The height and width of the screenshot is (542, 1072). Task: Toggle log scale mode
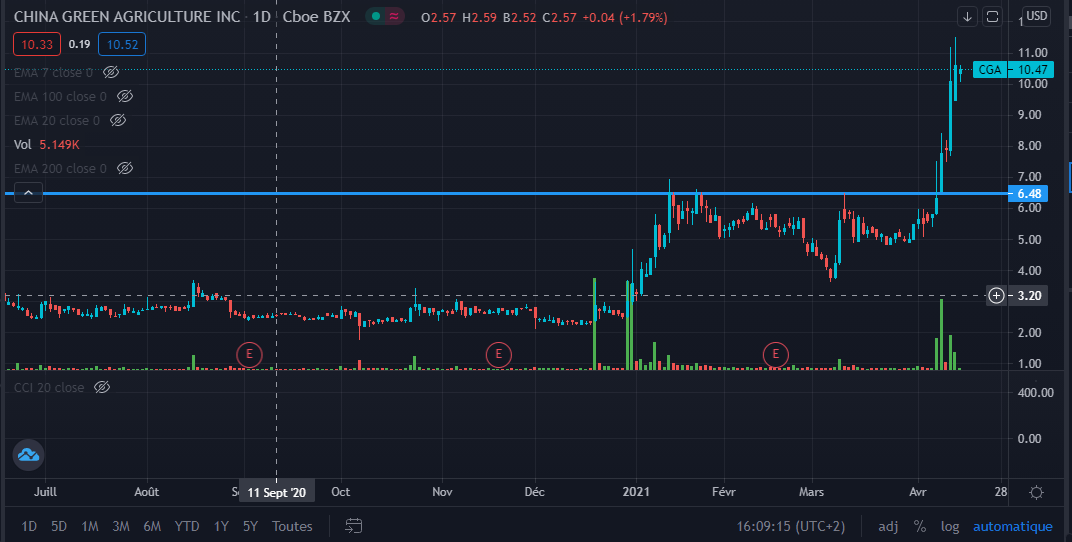pos(950,526)
